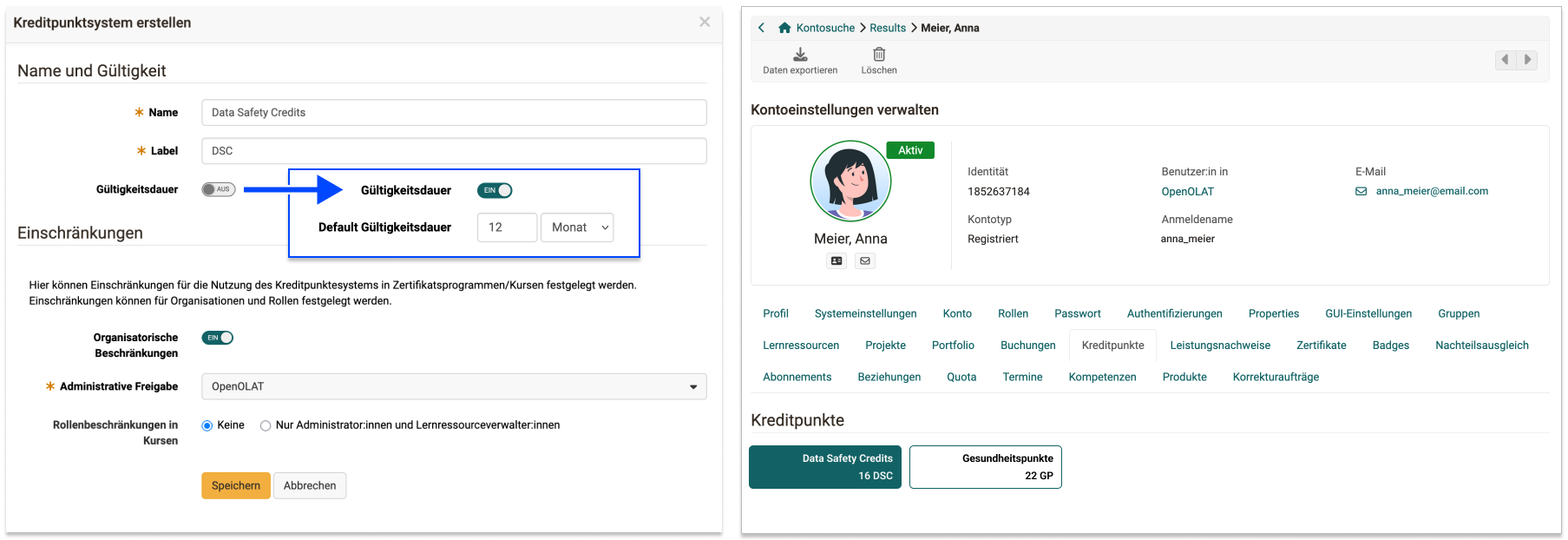Toggle the Gültigkeitsdauer EIN switch in callout

495,190
